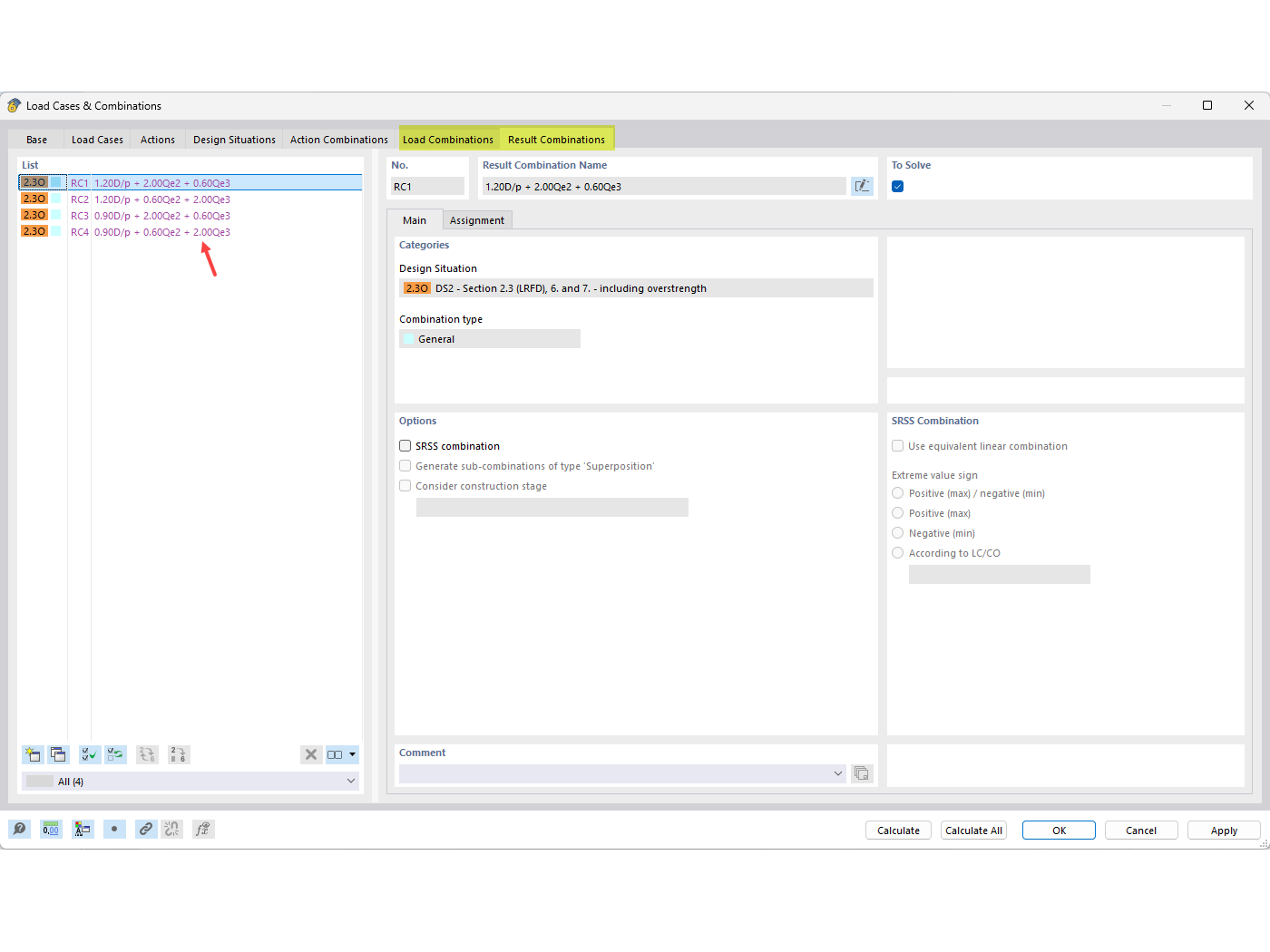Enable the SRSS combination checkbox

(405, 446)
